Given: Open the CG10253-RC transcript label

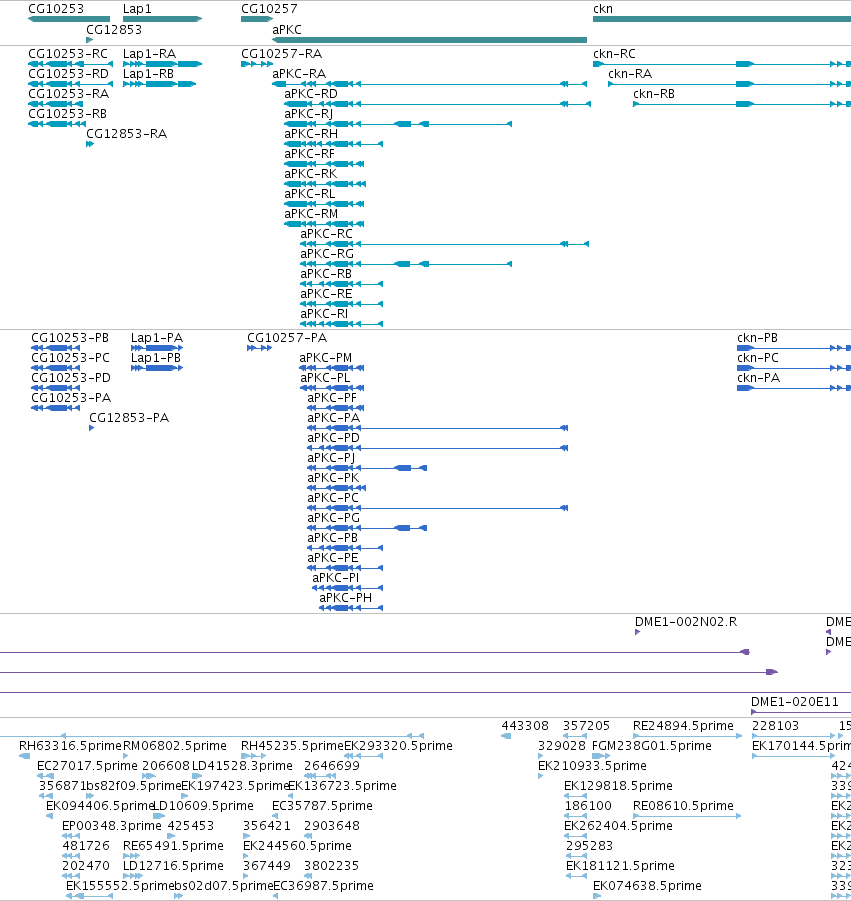Looking at the screenshot, I should 68,54.
